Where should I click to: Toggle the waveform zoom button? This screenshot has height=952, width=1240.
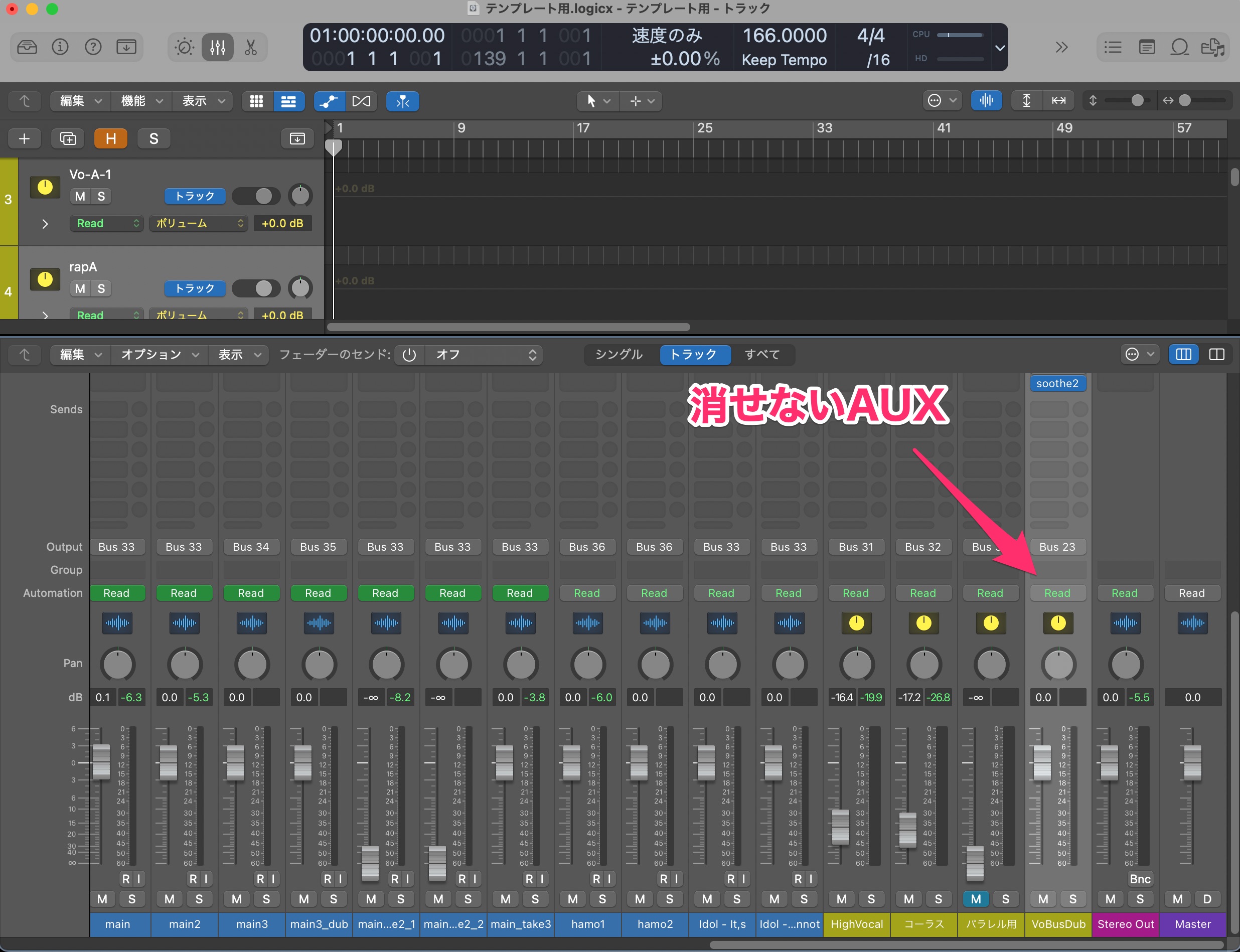point(986,101)
